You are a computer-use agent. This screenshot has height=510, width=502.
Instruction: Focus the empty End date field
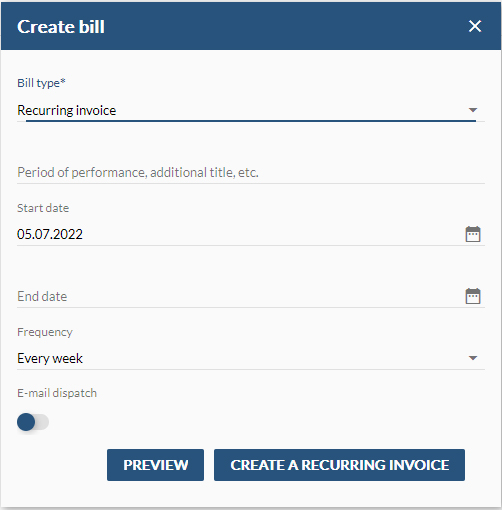240,296
